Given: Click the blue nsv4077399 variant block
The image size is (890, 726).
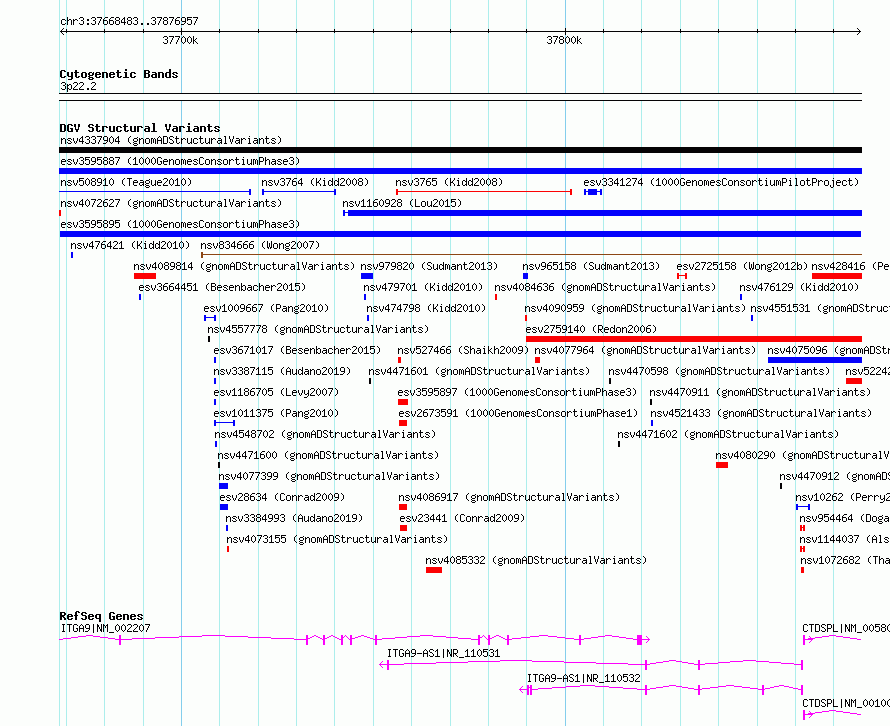Looking at the screenshot, I should pyautogui.click(x=224, y=486).
